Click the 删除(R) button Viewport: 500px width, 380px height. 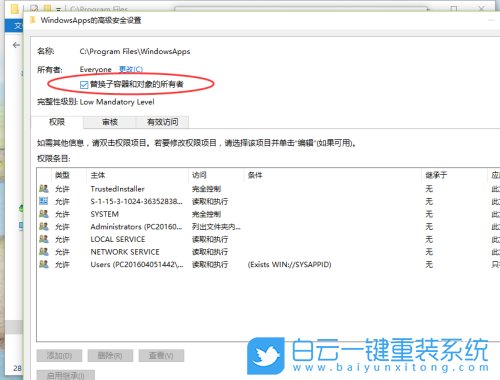[110, 356]
